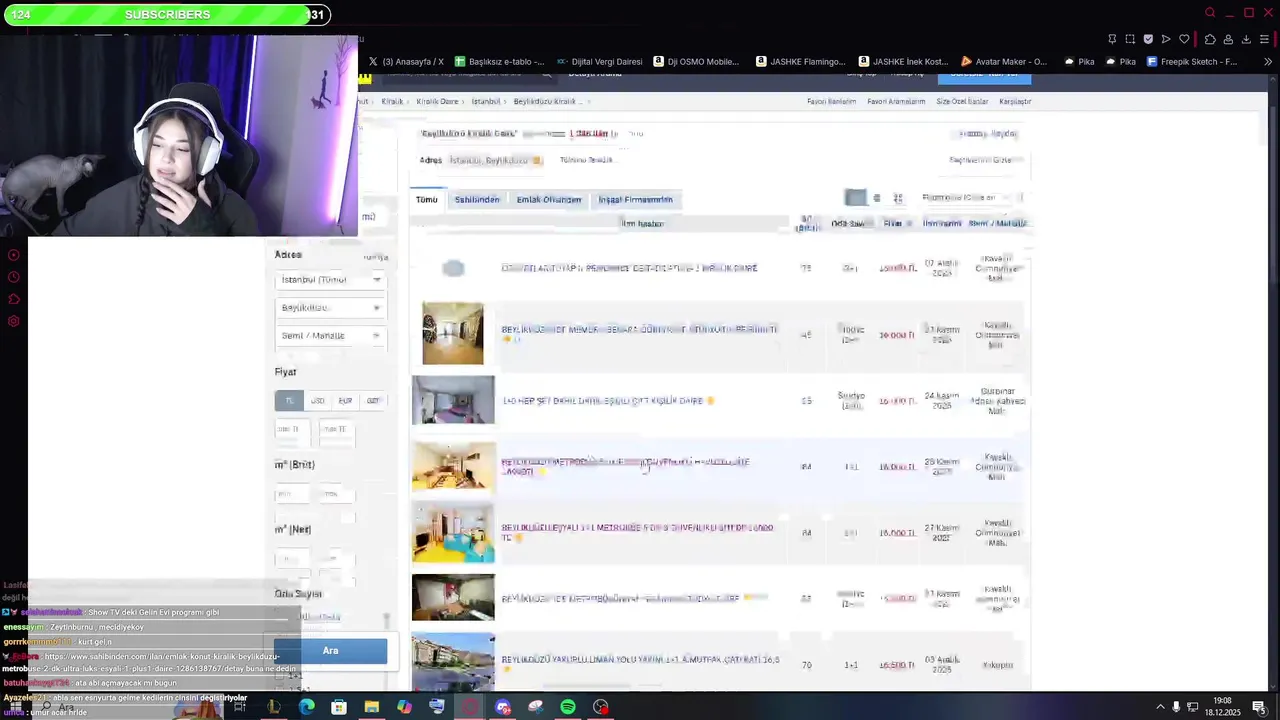Open Microsoft Edge from the taskbar
This screenshot has width=1280, height=720.
pos(307,707)
